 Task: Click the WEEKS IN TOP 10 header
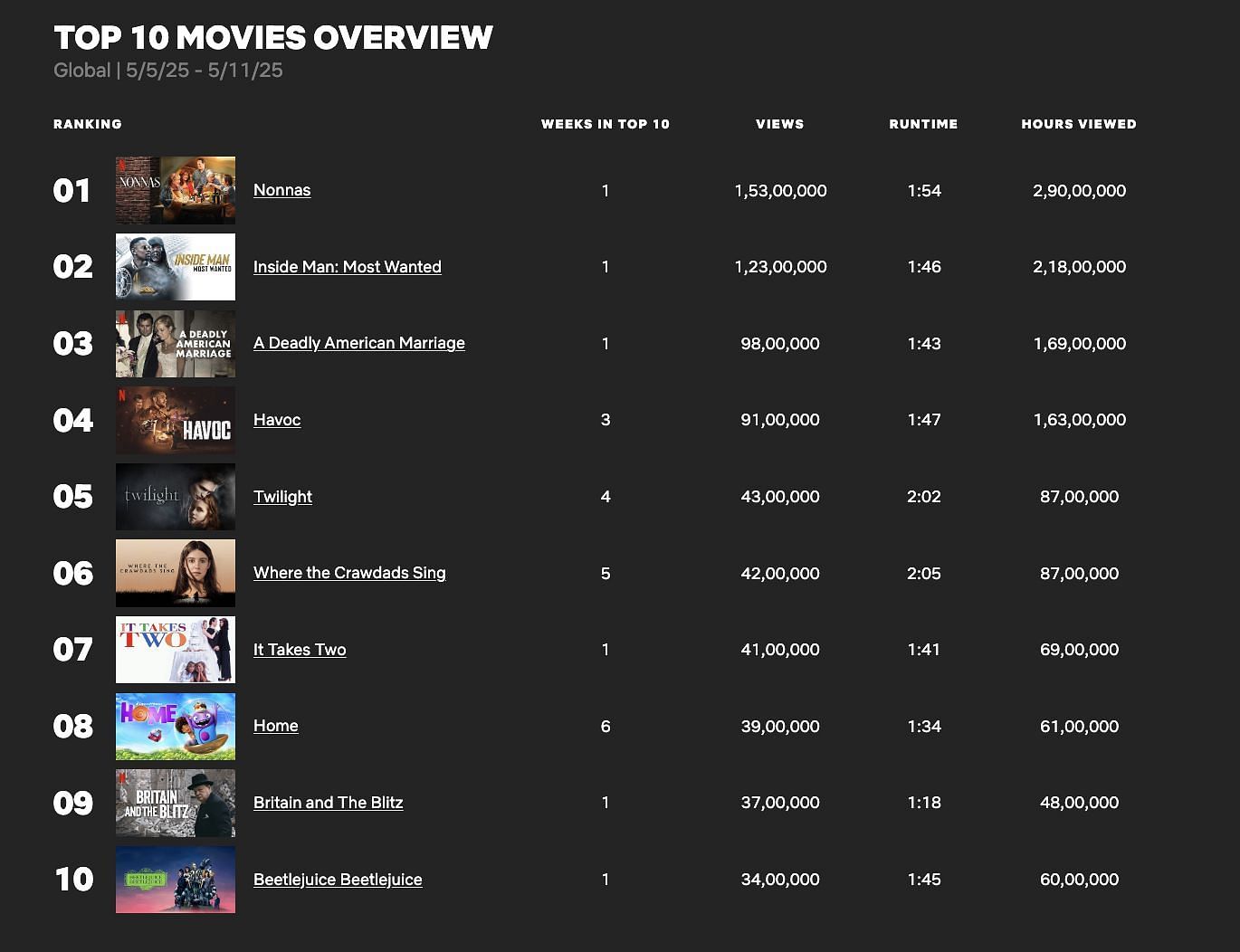point(606,124)
